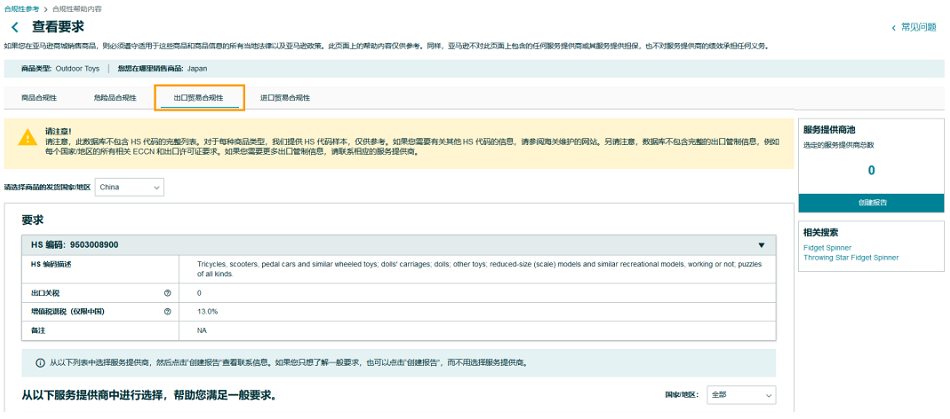Click the 创建报告 button
The image size is (950, 419).
click(x=871, y=203)
